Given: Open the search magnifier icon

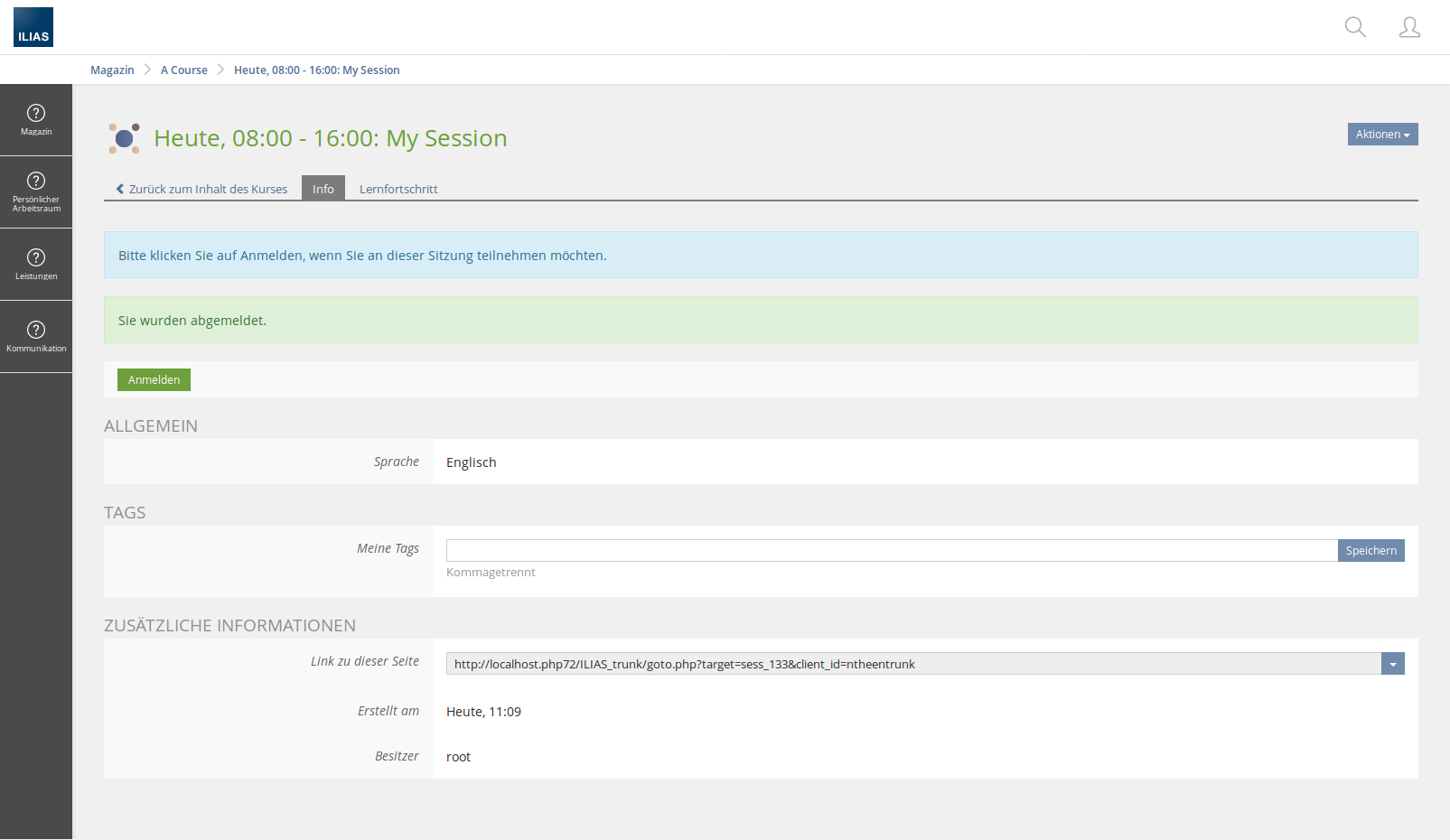Looking at the screenshot, I should click(x=1355, y=27).
